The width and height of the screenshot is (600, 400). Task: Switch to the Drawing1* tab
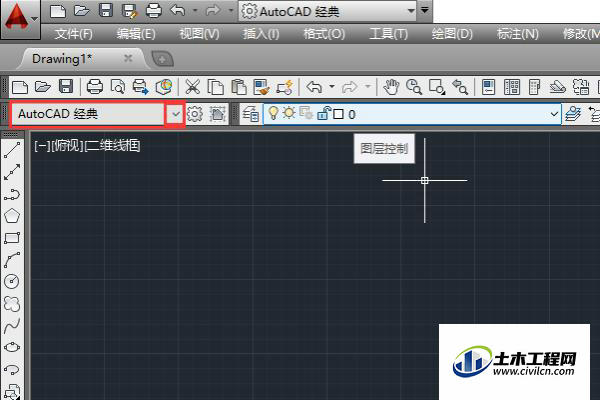[x=62, y=59]
